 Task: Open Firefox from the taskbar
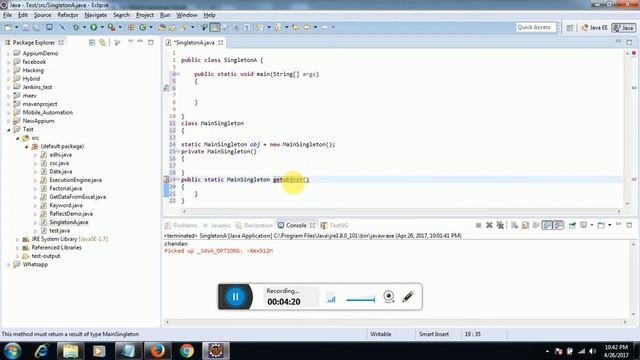tap(157, 351)
